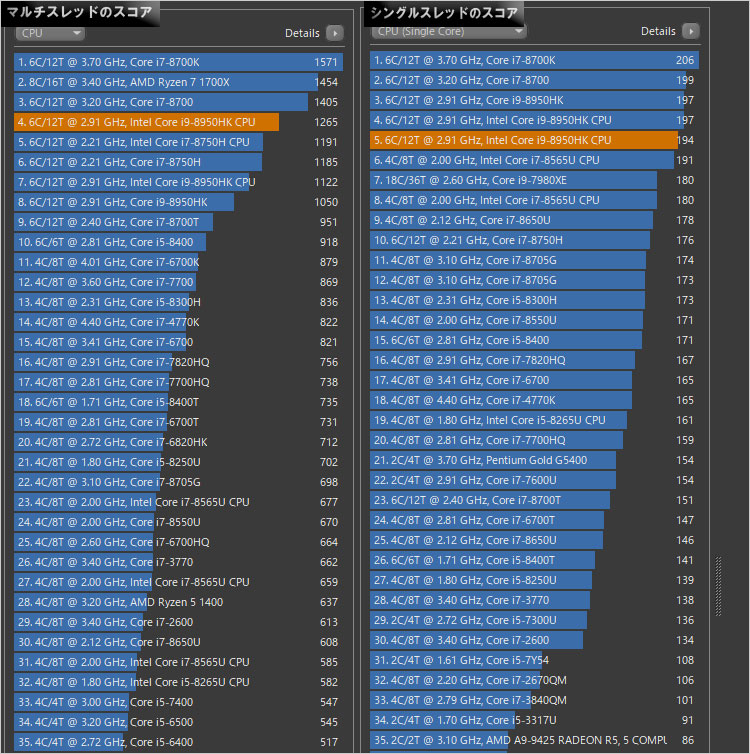Select single-thread row Intel Core i5-8265U CPU 161
Screen dimensions: 750x754
[535, 420]
